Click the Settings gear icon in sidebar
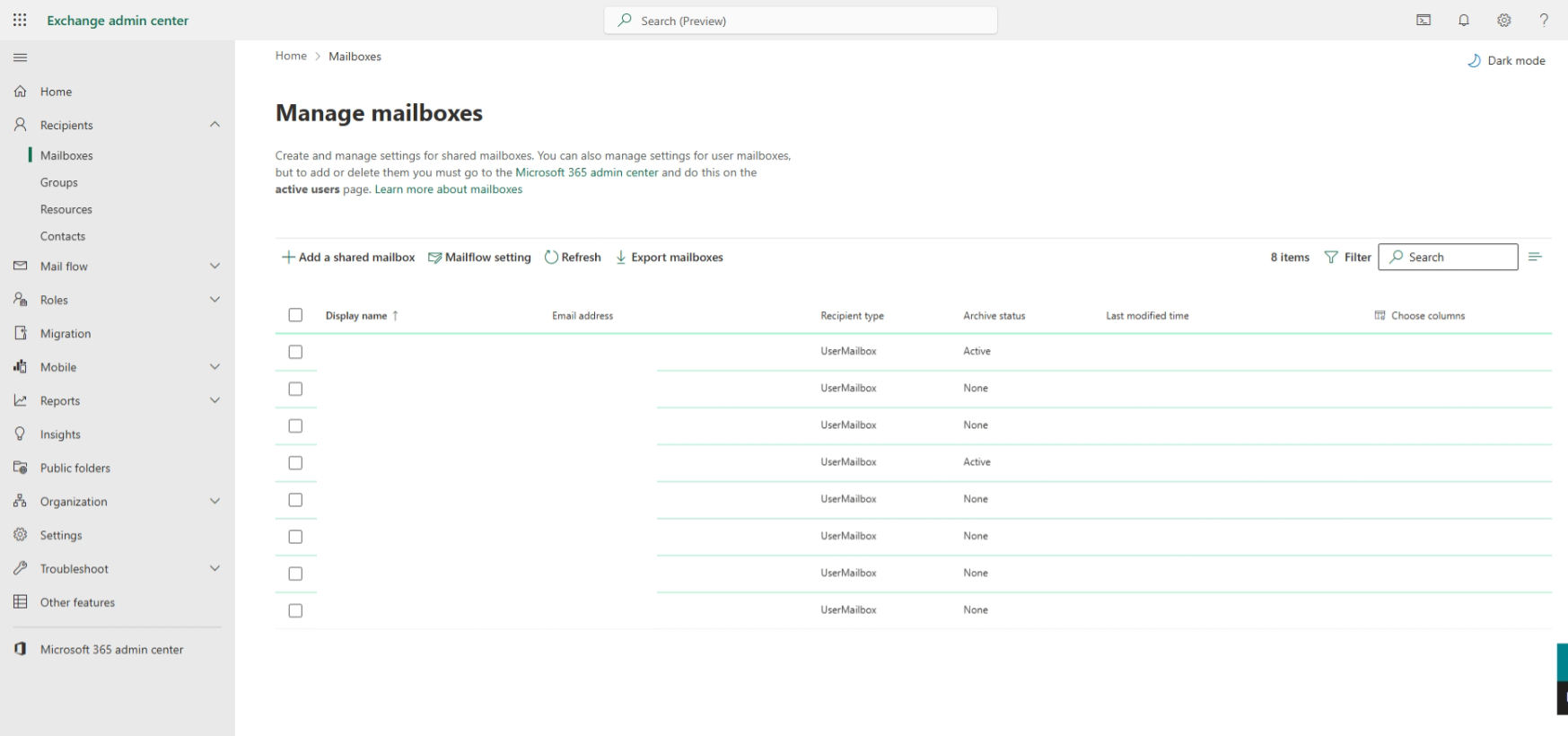Screen dimensions: 1568x736 20,535
